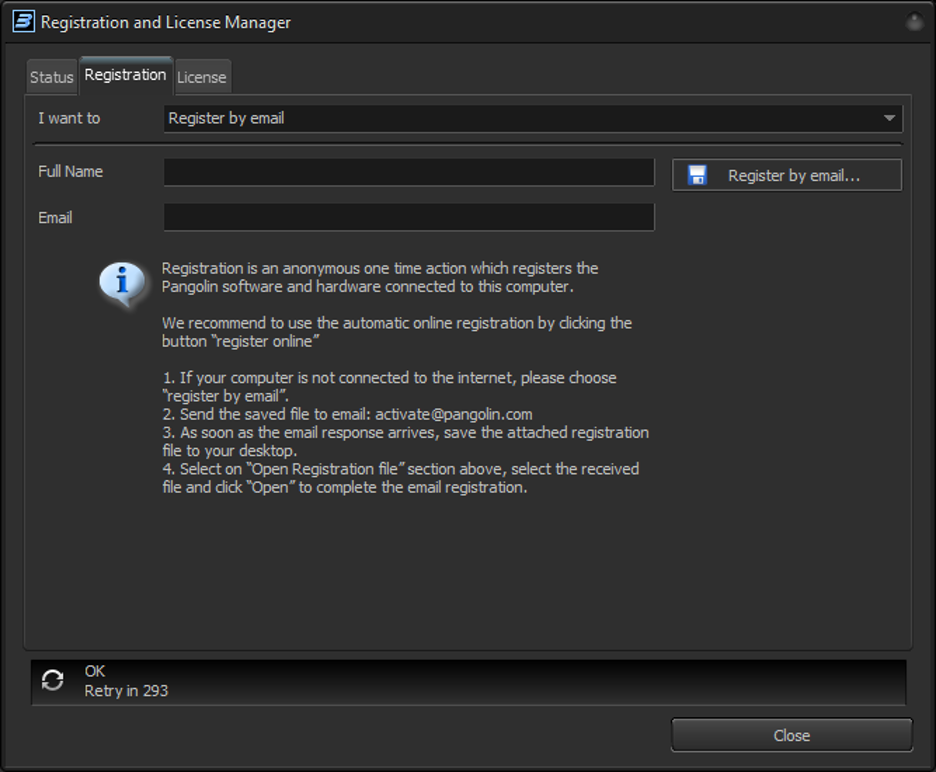Click the 'Retry in 293' status text
Viewport: 936px width, 772px height.
[126, 691]
